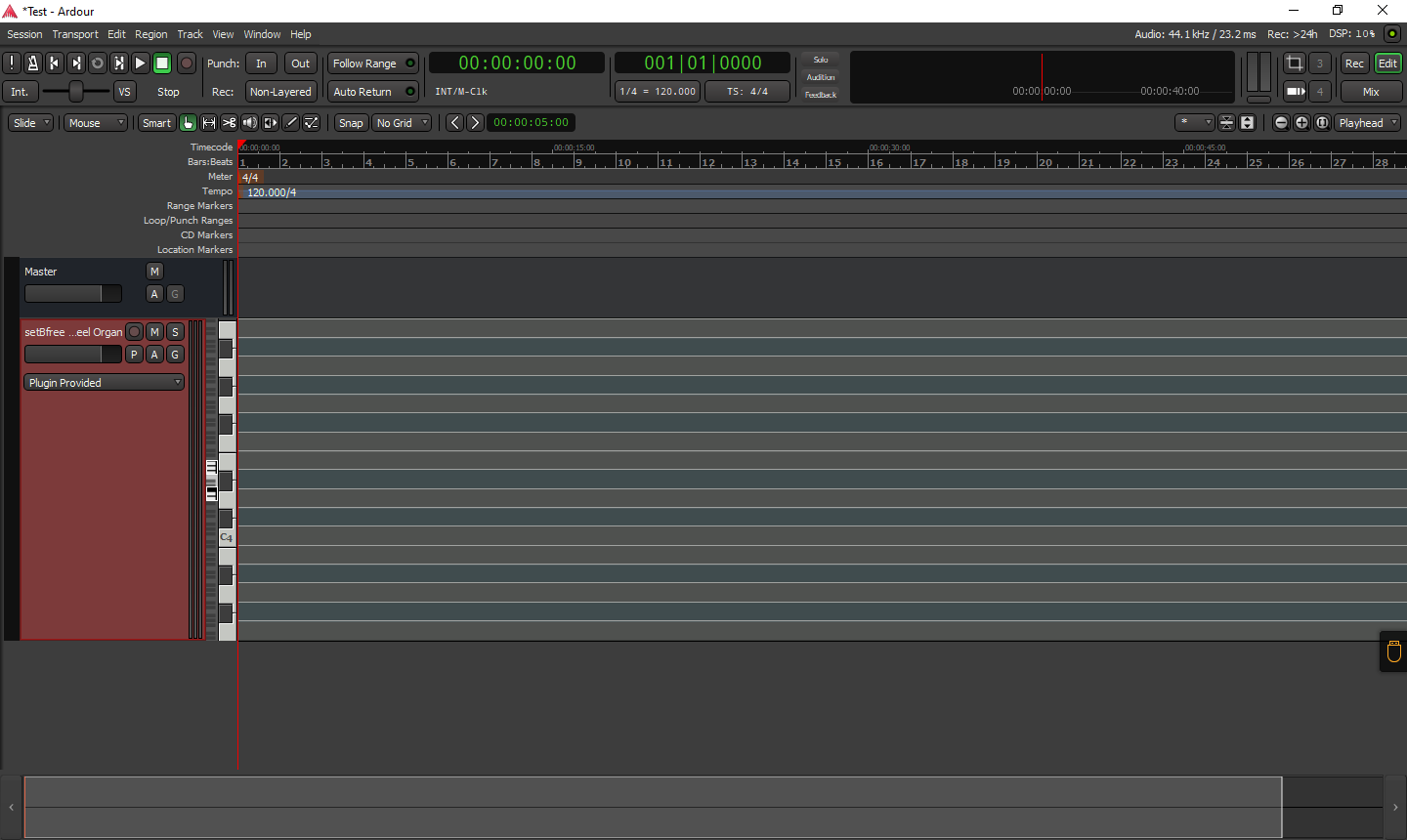
Task: Open the Window menu
Action: (262, 34)
